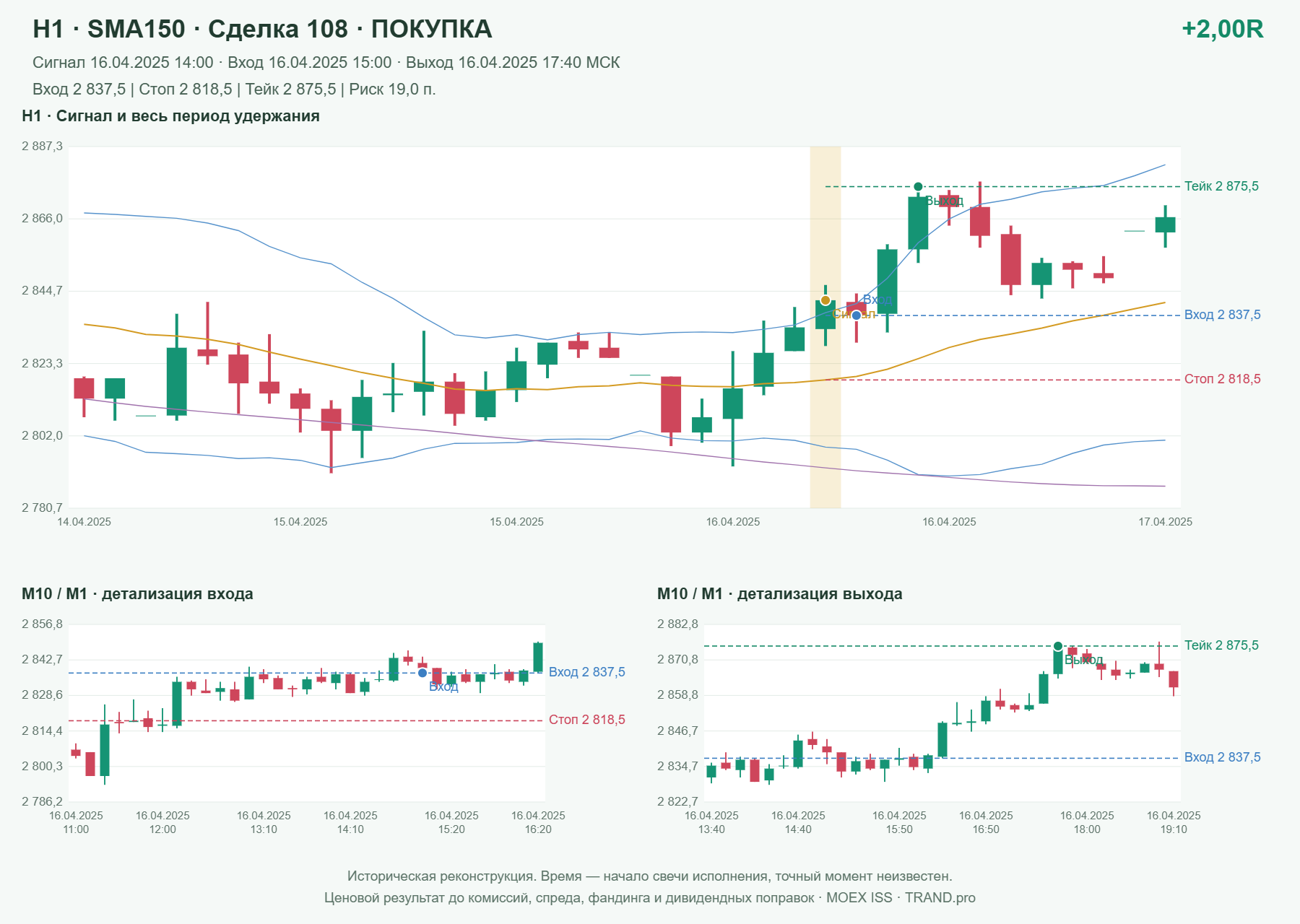
Task: Click the "2 786,2" price label in entry detail
Action: click(42, 802)
